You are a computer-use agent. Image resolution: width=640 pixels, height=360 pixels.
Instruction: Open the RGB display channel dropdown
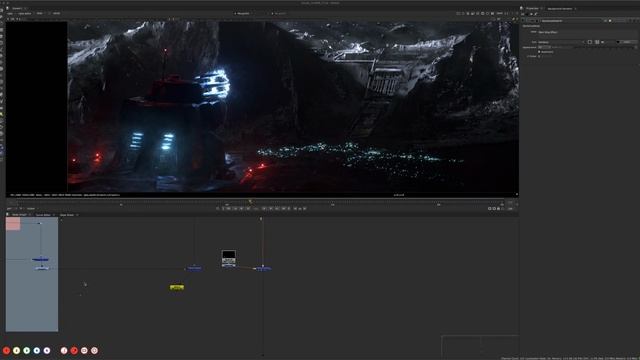coord(40,13)
